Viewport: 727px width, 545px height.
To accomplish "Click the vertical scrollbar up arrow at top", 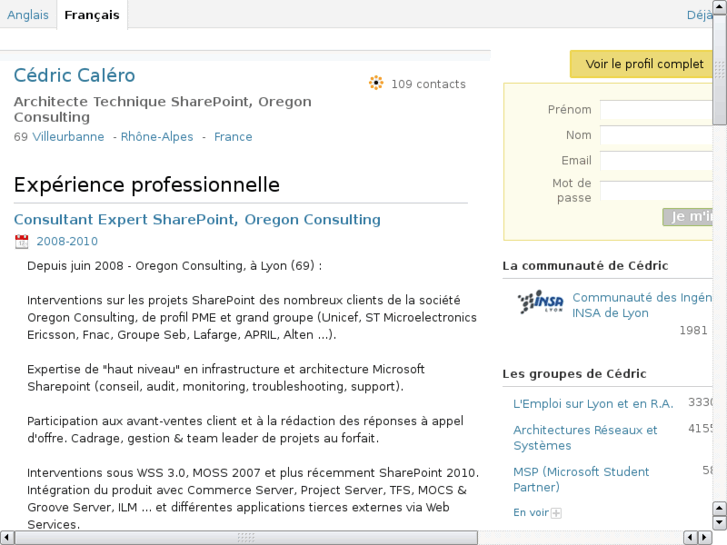I will tap(719, 7).
